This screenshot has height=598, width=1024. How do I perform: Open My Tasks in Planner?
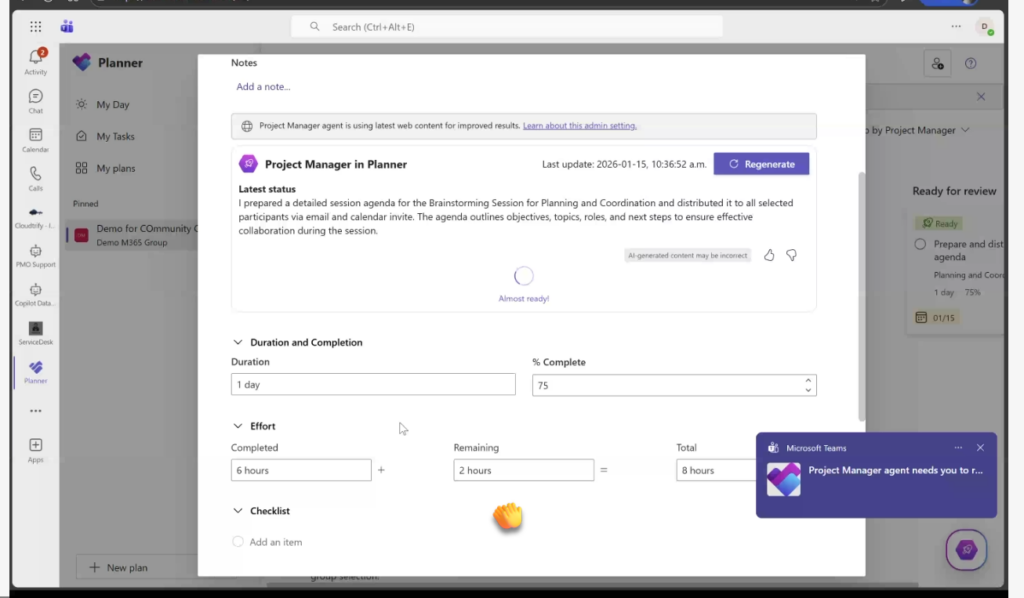point(115,136)
